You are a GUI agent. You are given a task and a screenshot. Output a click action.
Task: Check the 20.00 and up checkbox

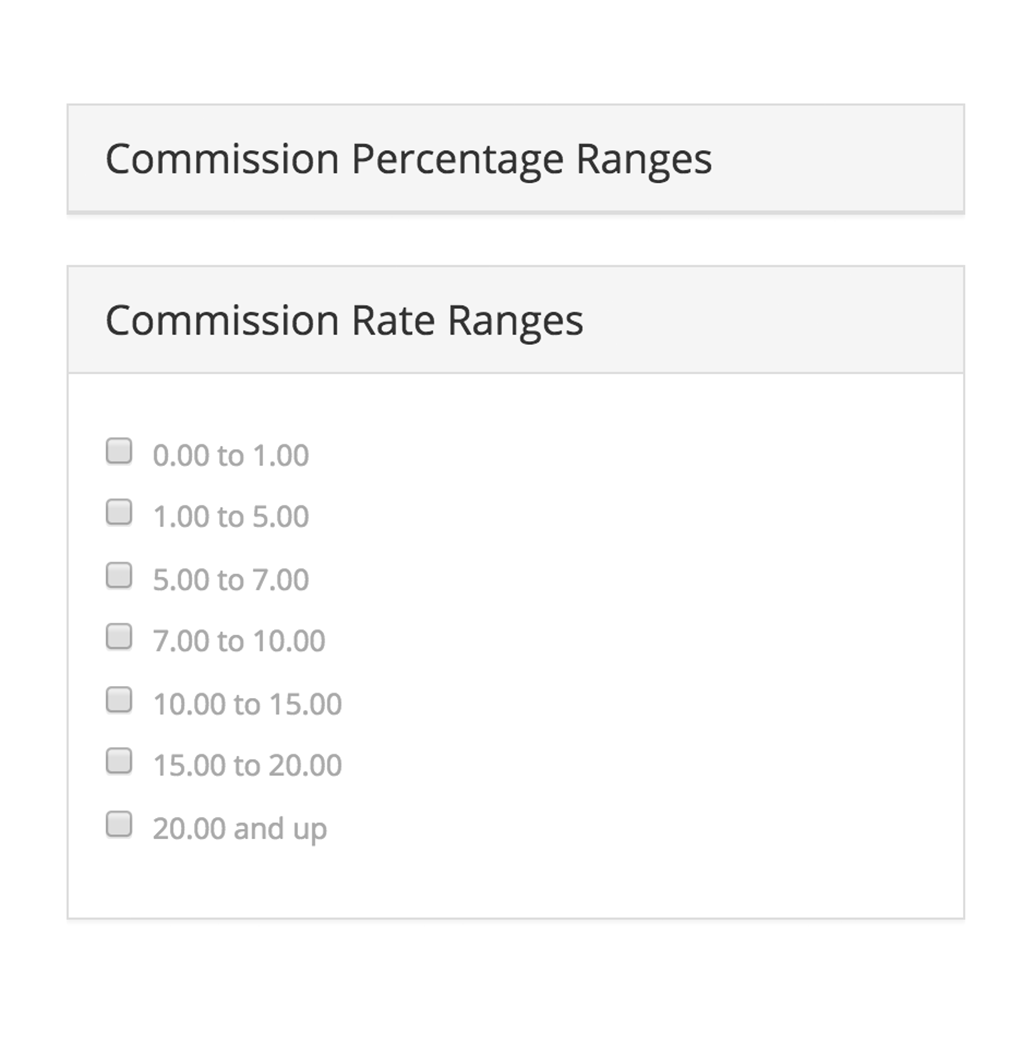pyautogui.click(x=119, y=824)
